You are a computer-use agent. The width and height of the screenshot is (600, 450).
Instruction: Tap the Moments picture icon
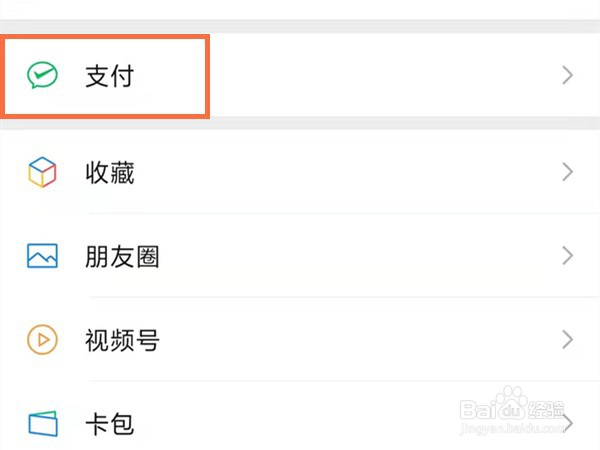click(x=42, y=257)
